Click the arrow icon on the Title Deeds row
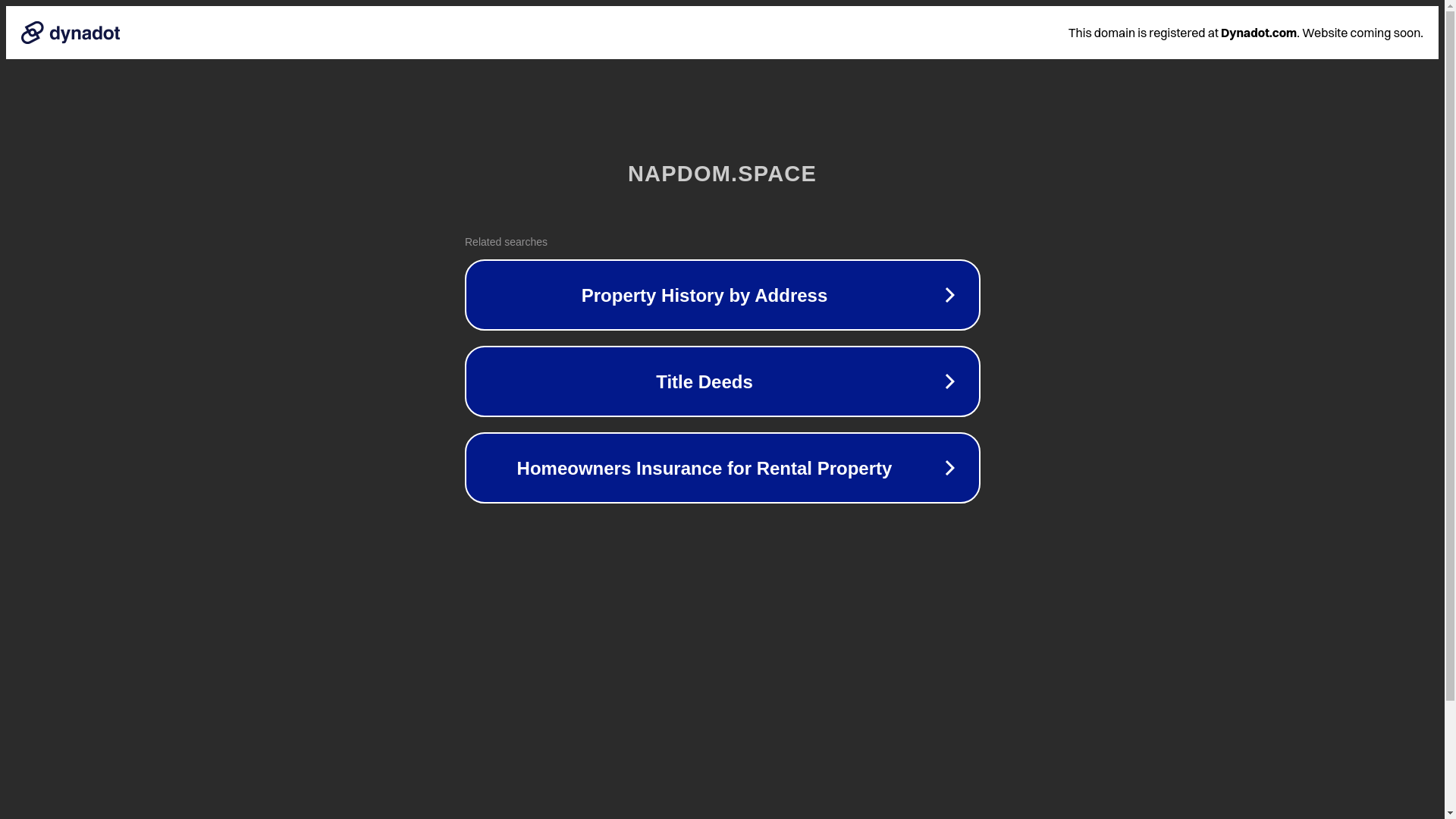This screenshot has height=819, width=1456. click(949, 381)
